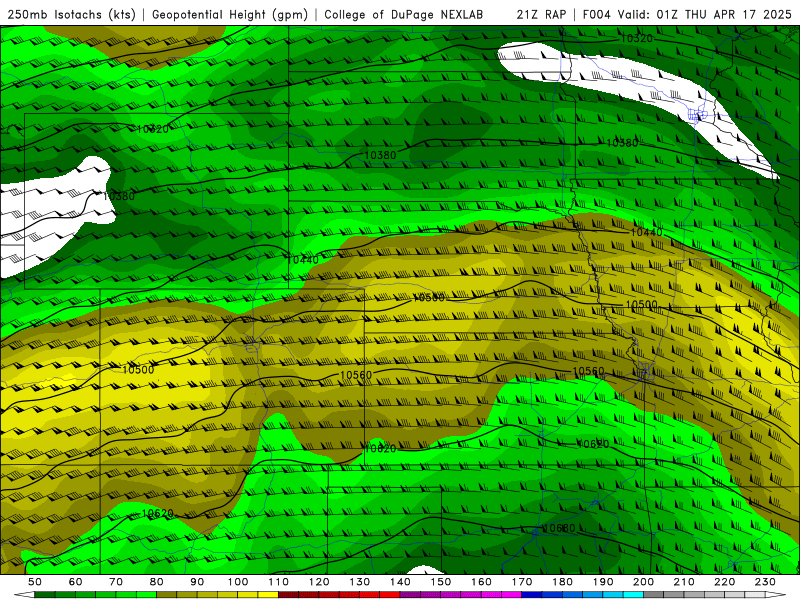Image resolution: width=800 pixels, height=600 pixels.
Task: Select the '220' scale number
Action: (725, 582)
